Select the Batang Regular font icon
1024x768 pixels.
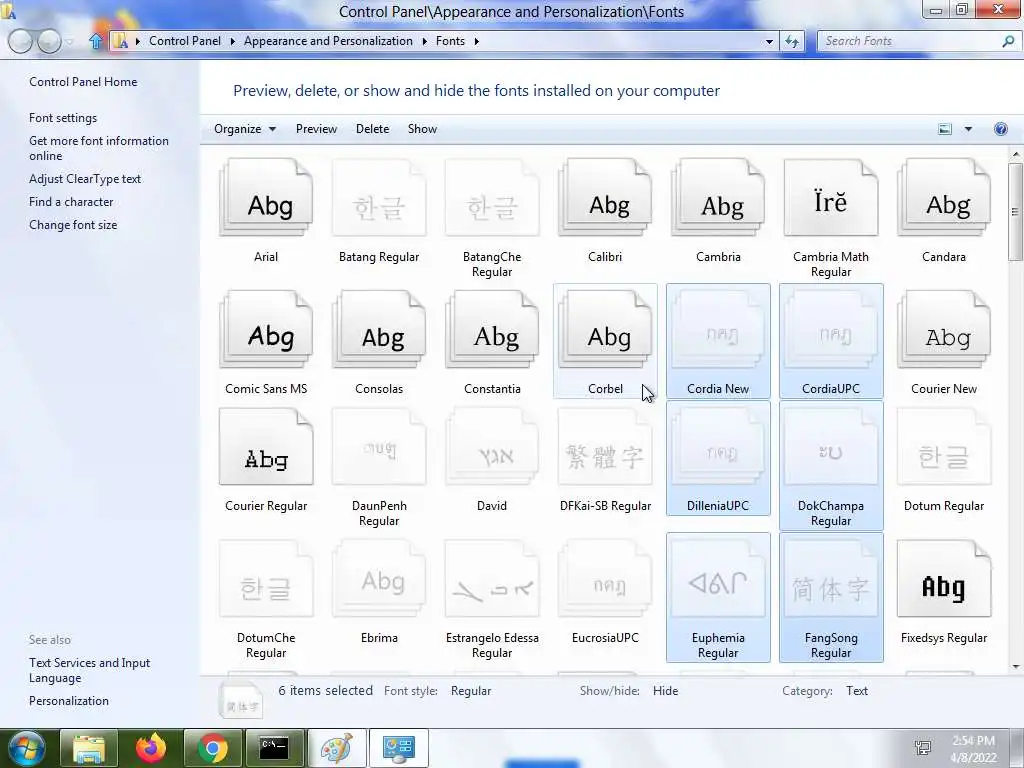point(379,197)
